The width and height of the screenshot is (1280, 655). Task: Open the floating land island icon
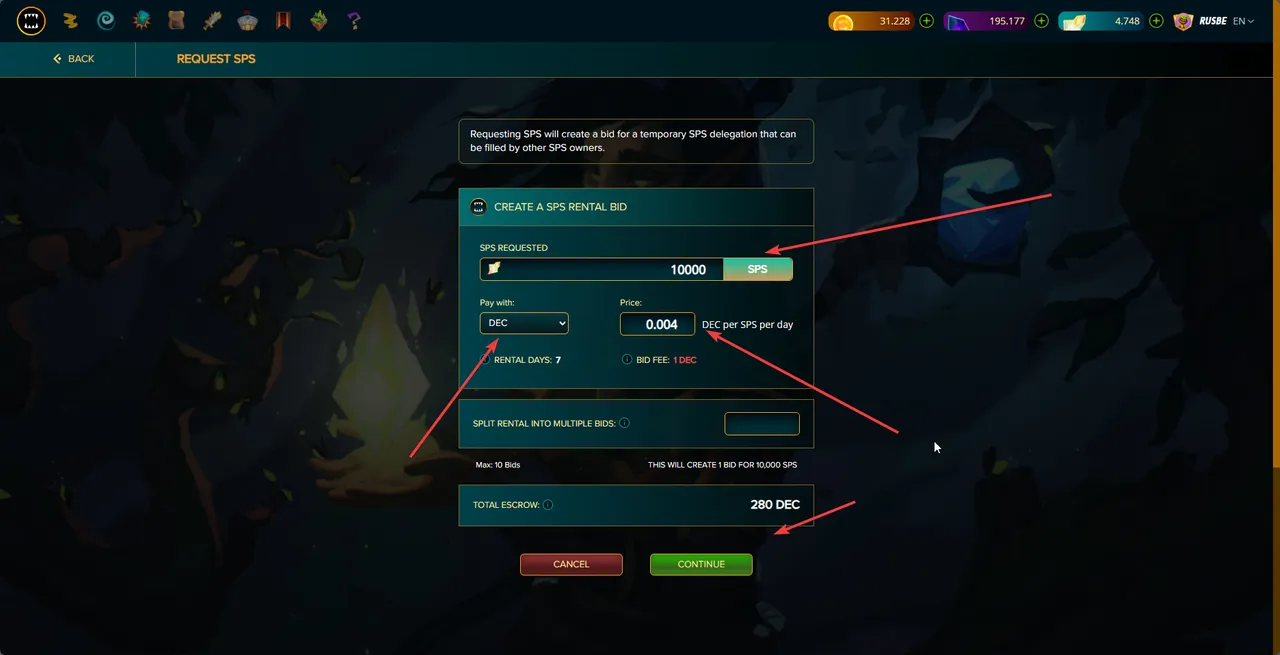[318, 20]
